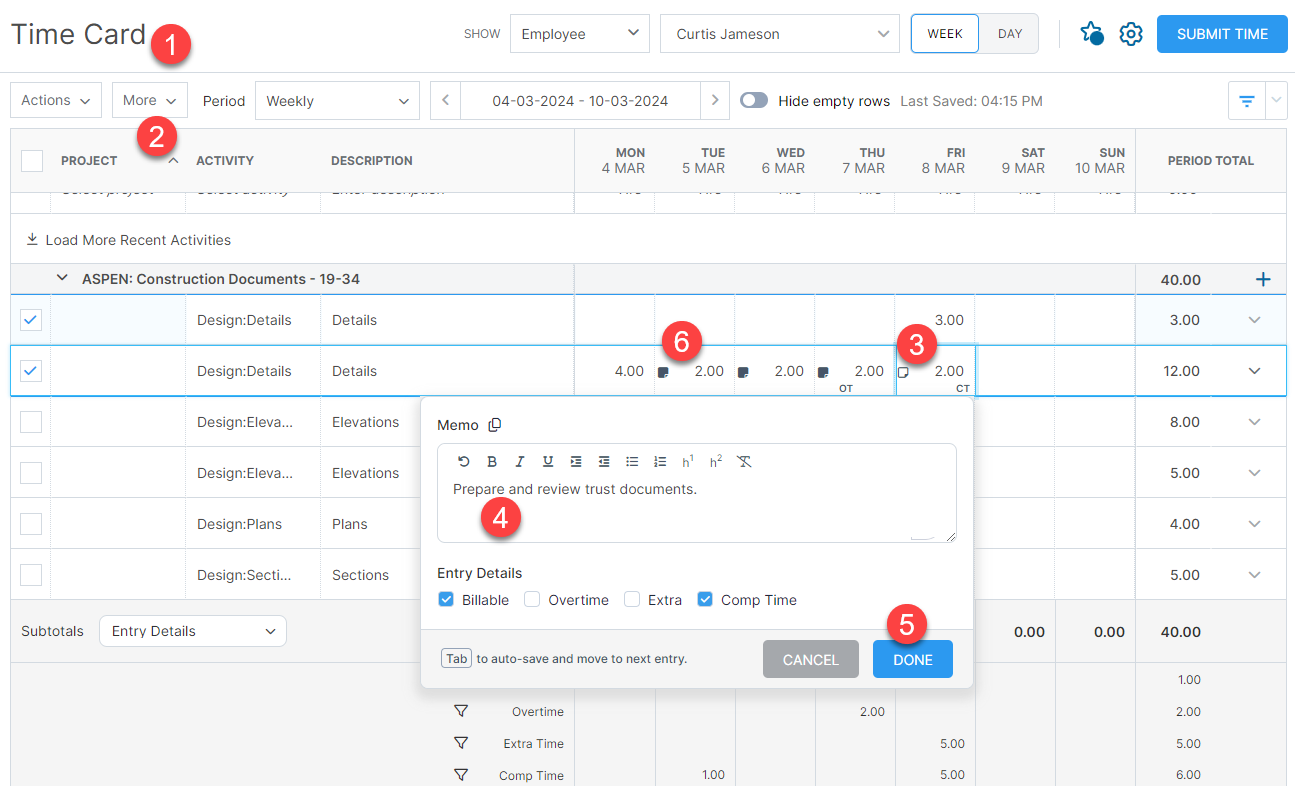Open the settings gear in the header

pyautogui.click(x=1131, y=33)
